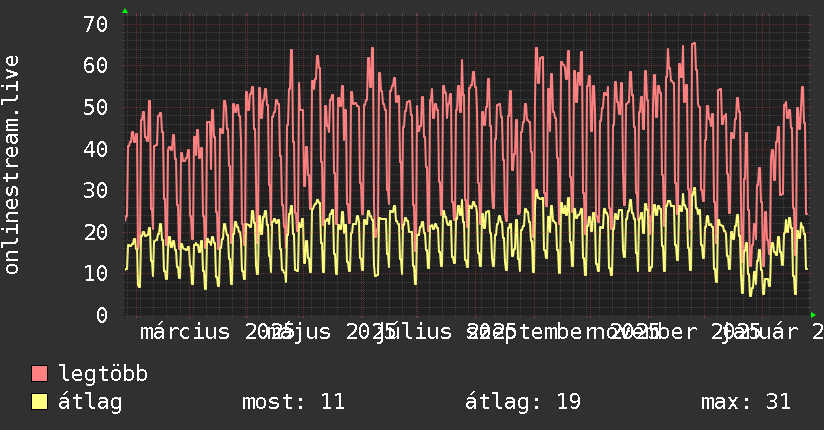Click the y-axis label 60
The width and height of the screenshot is (824, 430).
[96, 66]
